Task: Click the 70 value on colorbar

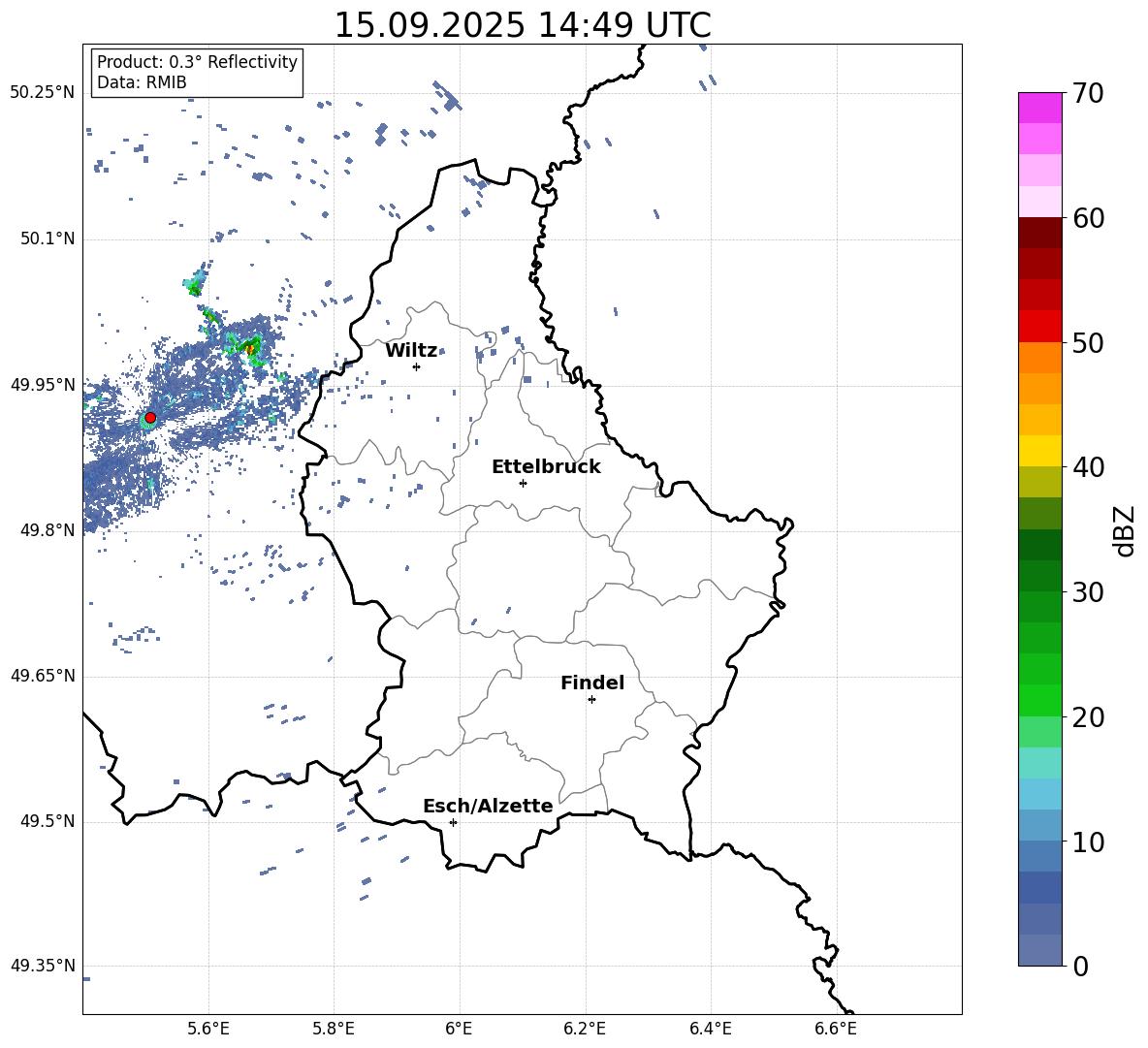Action: coord(1088,94)
